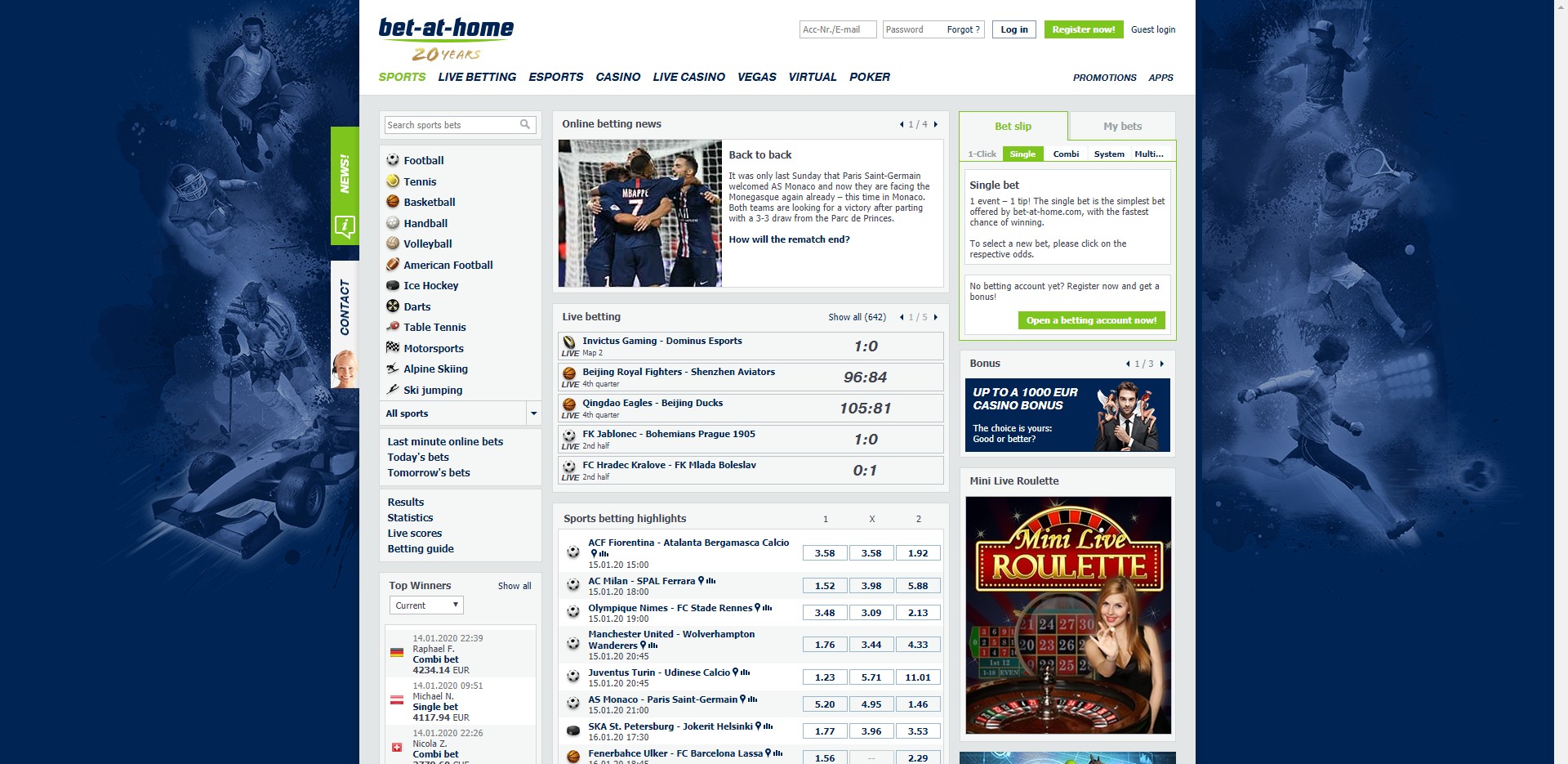1568x764 pixels.
Task: Click the Handball icon
Action: click(x=393, y=223)
